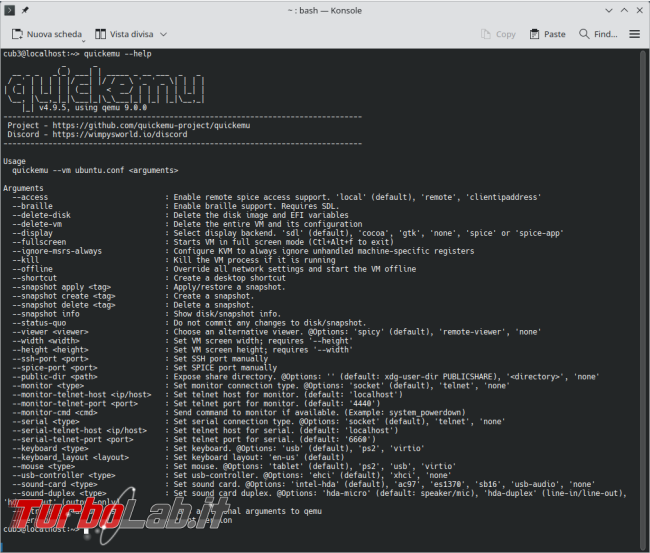Image resolution: width=650 pixels, height=553 pixels.
Task: Click the '--shortcut' argument text
Action: click(x=34, y=278)
